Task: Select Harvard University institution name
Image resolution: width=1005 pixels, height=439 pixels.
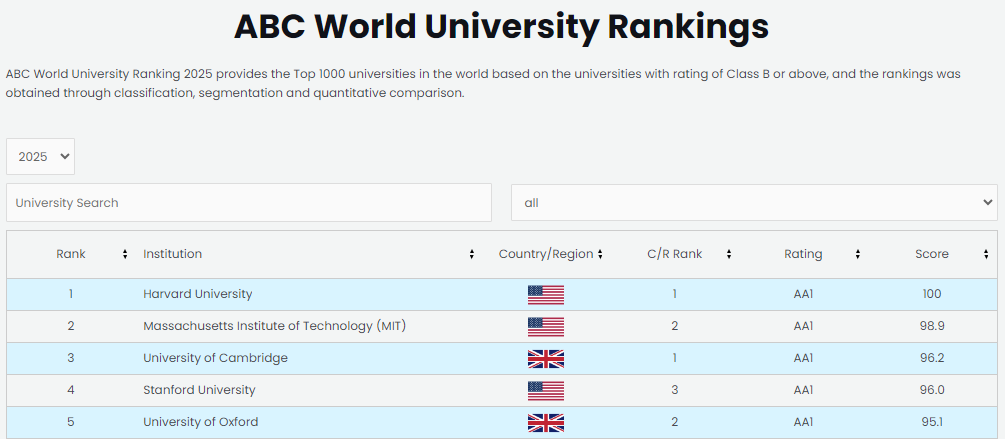Action: tap(197, 294)
